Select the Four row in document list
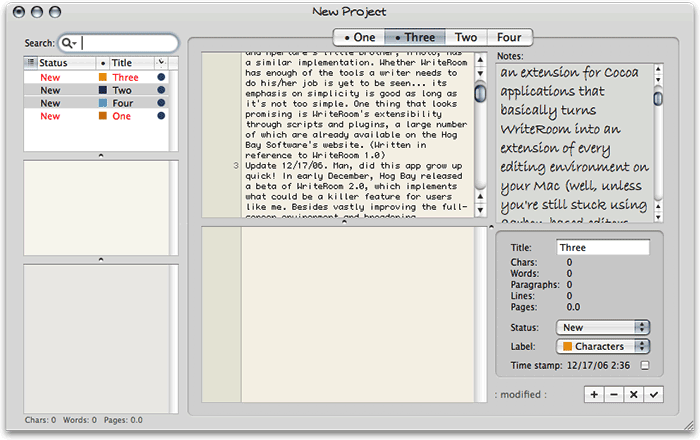 (x=96, y=103)
